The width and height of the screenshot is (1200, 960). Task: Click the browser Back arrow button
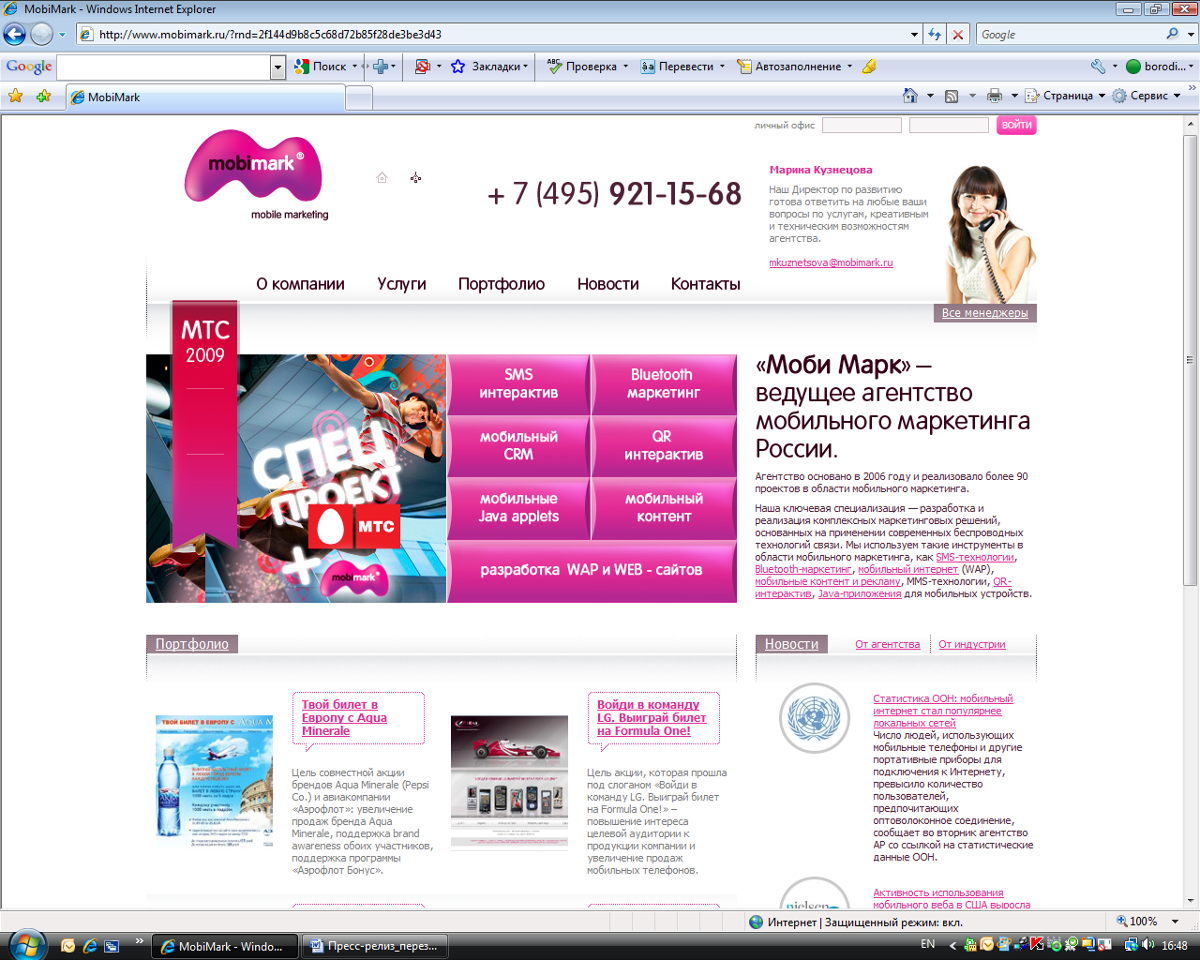click(15, 34)
